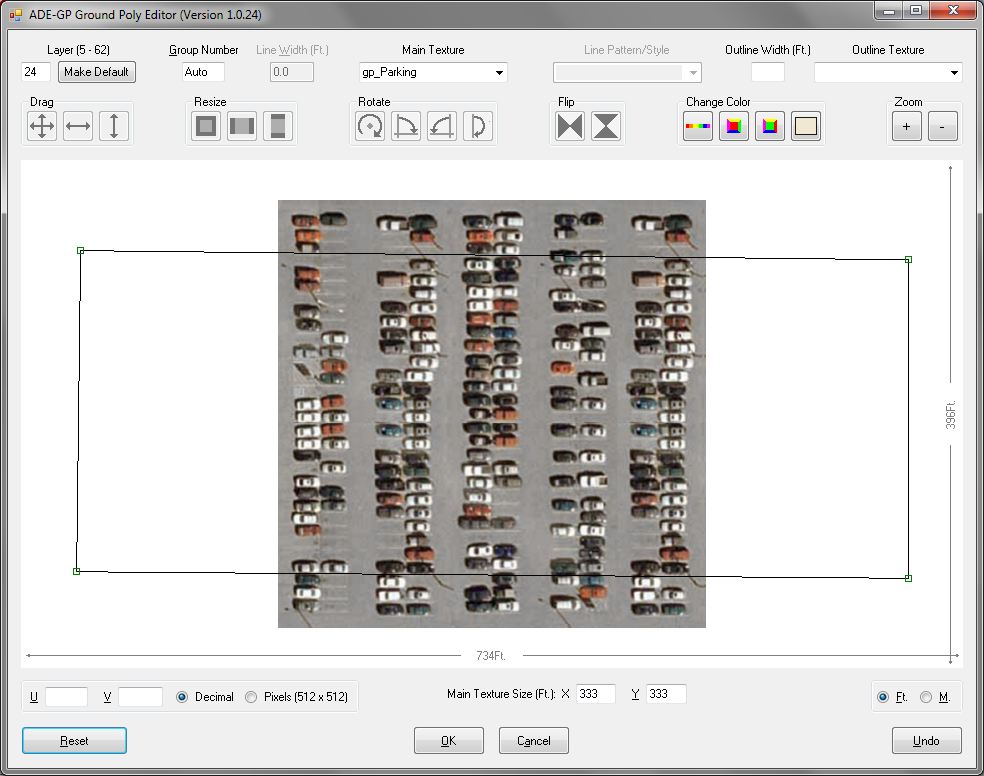Screen dimensions: 984x776
Task: Click the Undo button
Action: (x=926, y=741)
